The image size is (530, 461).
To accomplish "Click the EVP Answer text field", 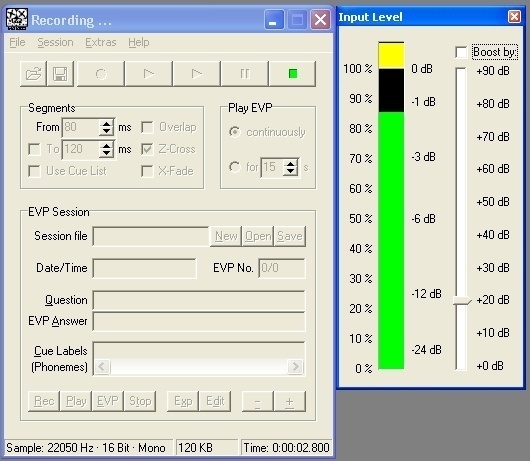I will pyautogui.click(x=199, y=321).
